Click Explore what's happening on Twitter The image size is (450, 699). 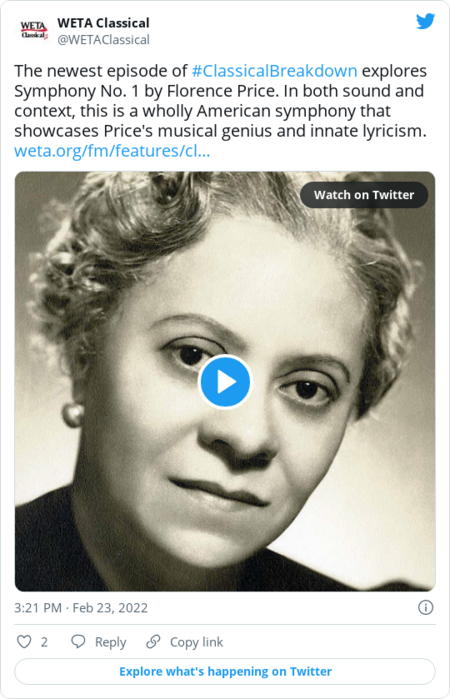tap(225, 671)
